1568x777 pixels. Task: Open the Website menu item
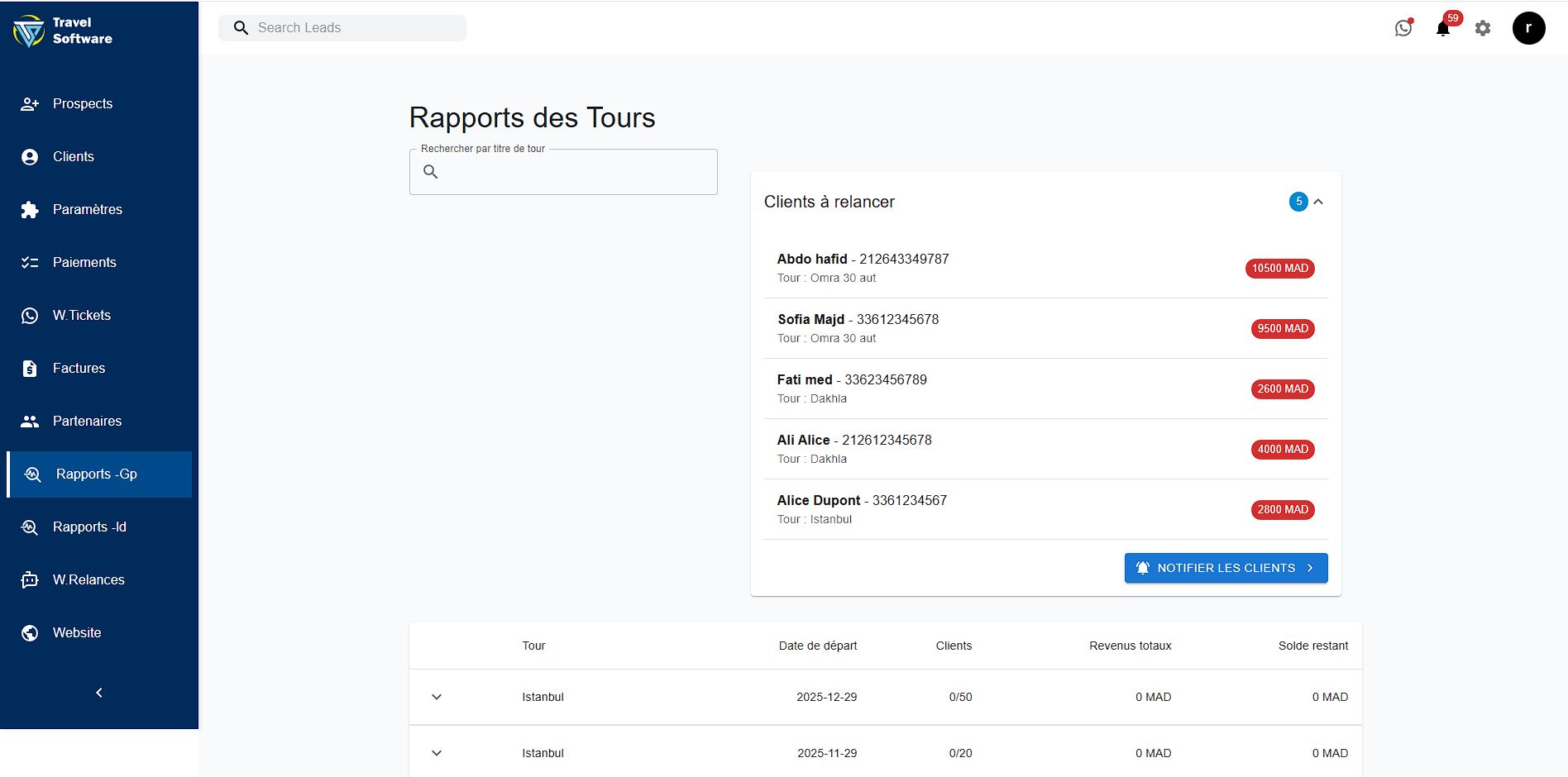coord(77,632)
